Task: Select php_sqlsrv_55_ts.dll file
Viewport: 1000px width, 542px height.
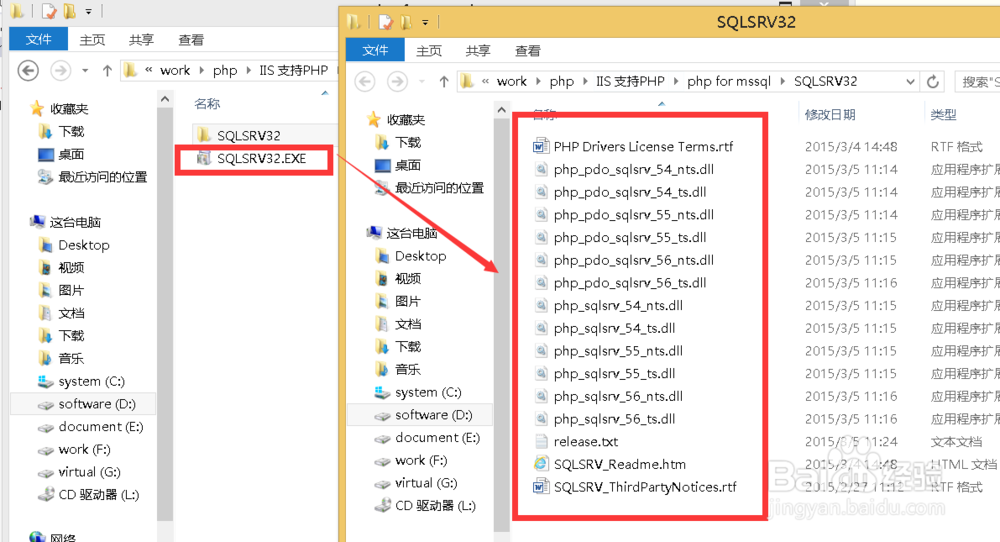Action: point(614,374)
